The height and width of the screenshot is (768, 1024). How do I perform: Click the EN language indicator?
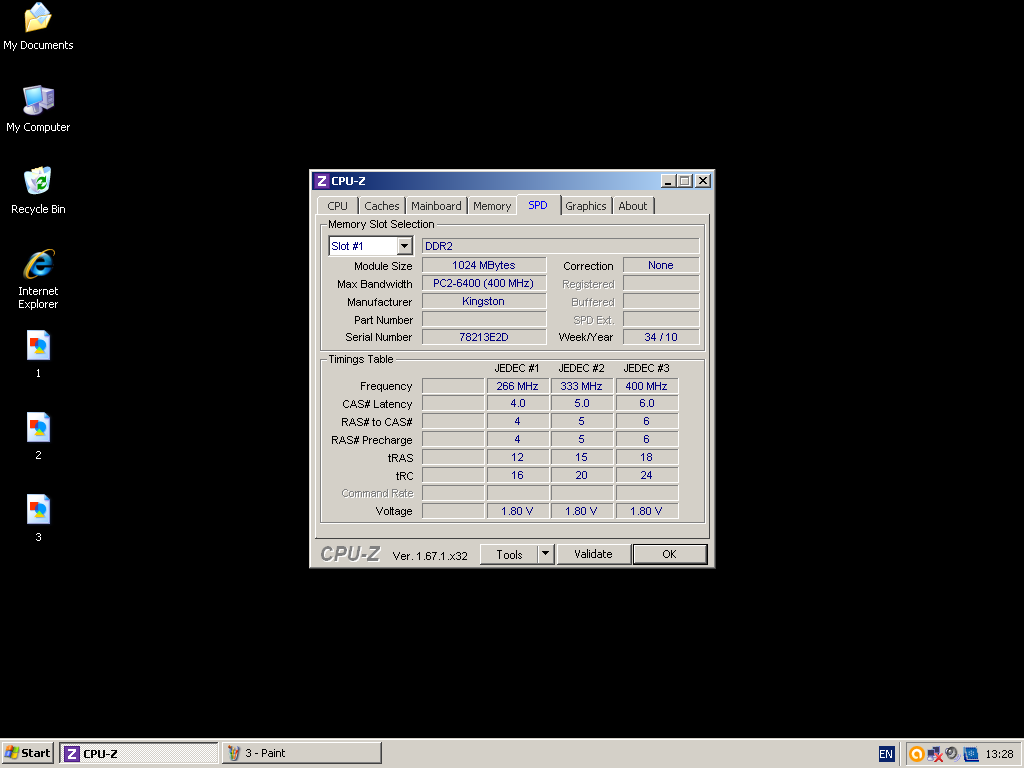pyautogui.click(x=886, y=754)
